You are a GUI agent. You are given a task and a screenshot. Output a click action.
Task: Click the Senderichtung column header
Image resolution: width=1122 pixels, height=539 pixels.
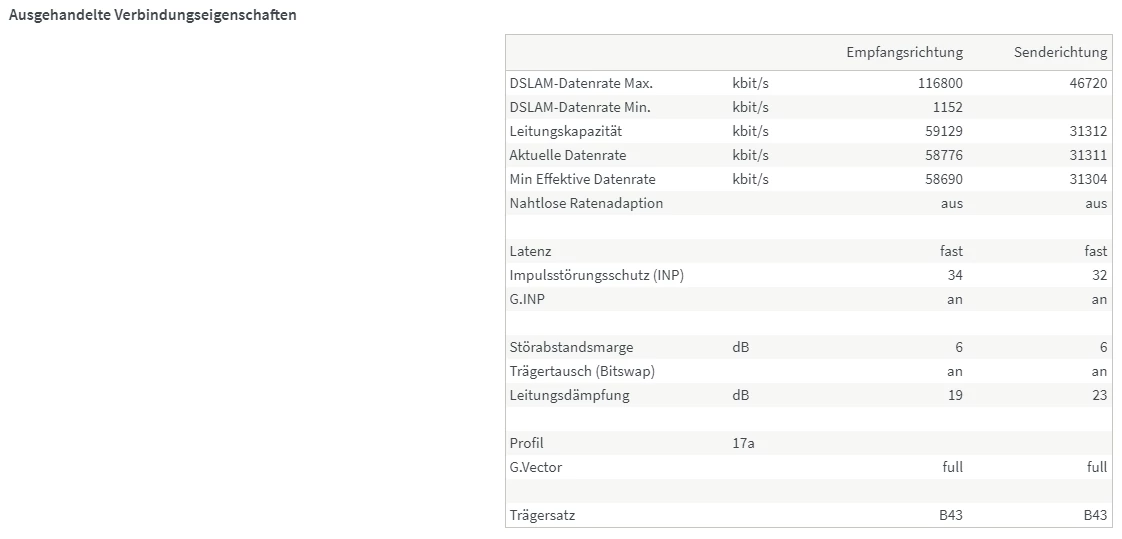(1060, 52)
